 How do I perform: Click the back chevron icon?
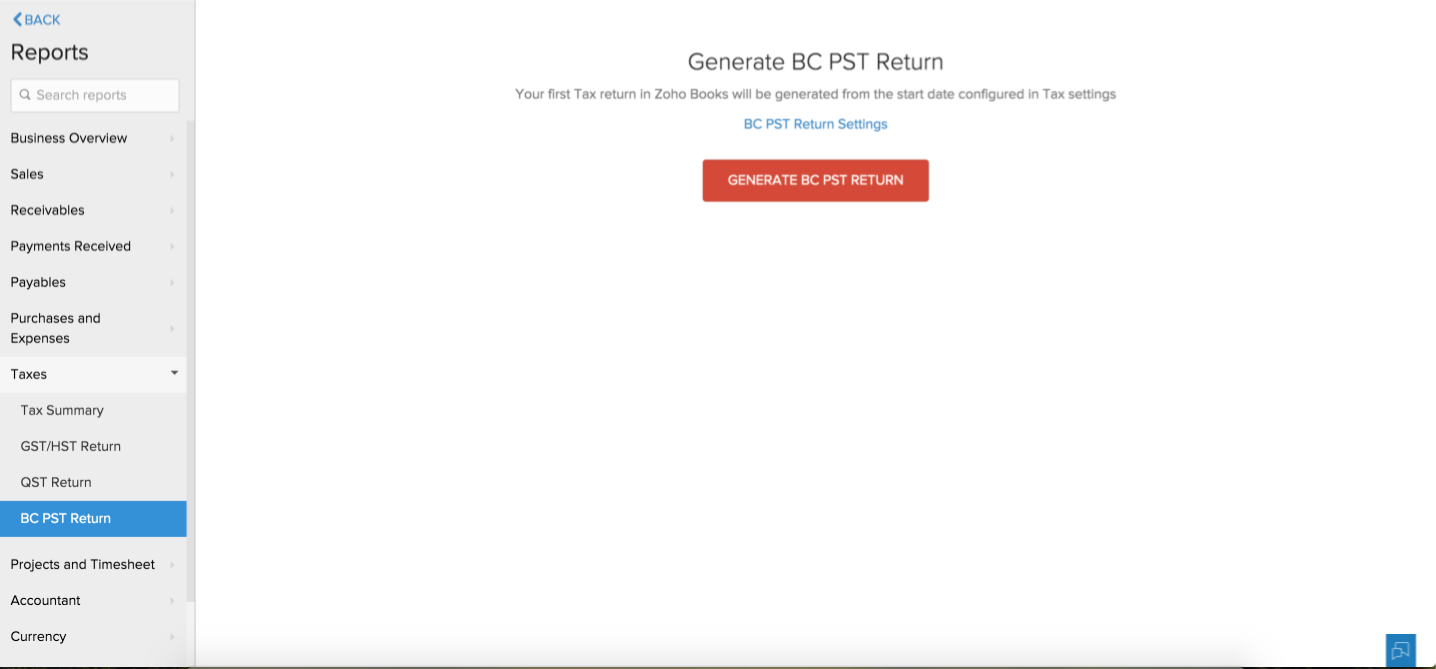tap(17, 20)
